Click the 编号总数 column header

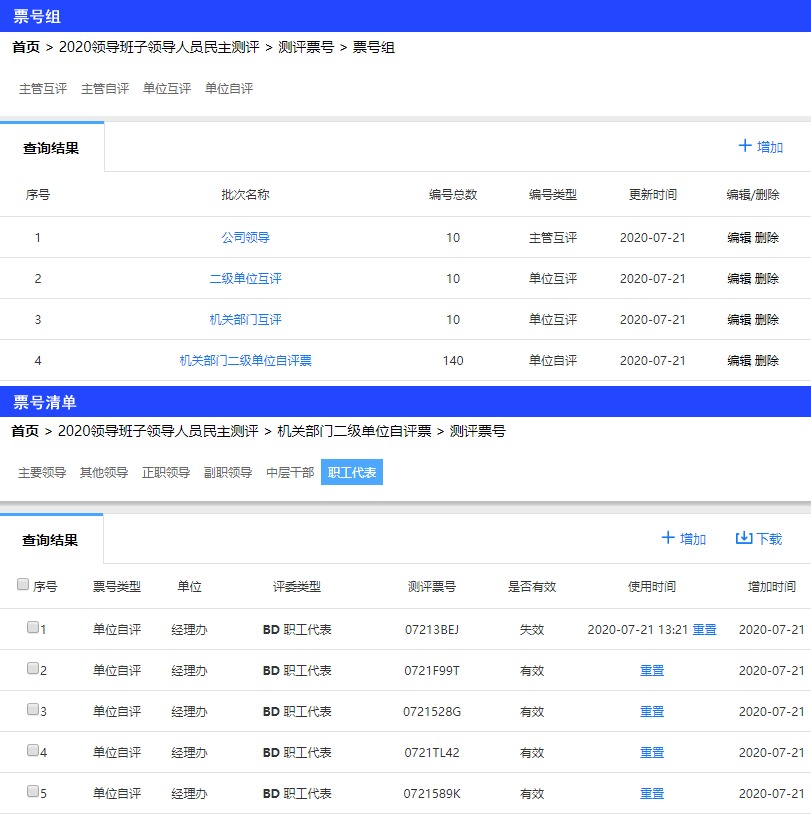click(453, 195)
